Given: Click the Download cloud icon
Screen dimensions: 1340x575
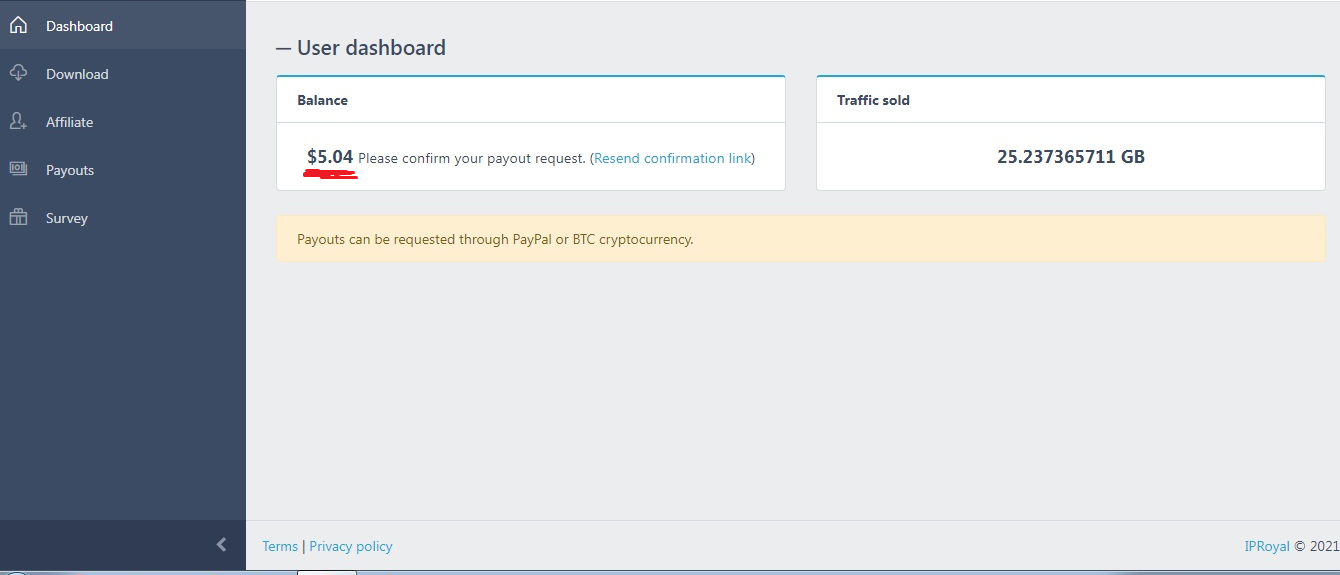Looking at the screenshot, I should tap(18, 73).
